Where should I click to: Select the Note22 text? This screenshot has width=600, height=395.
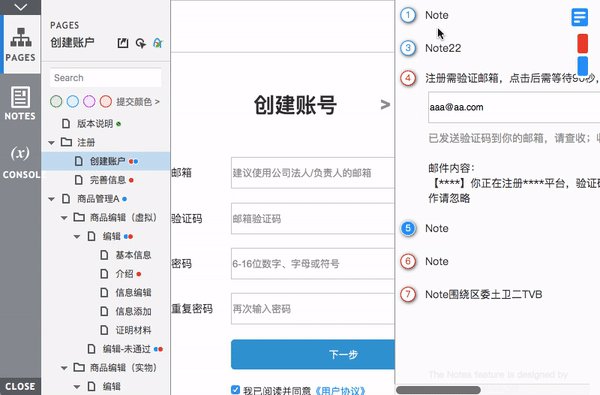click(x=443, y=48)
